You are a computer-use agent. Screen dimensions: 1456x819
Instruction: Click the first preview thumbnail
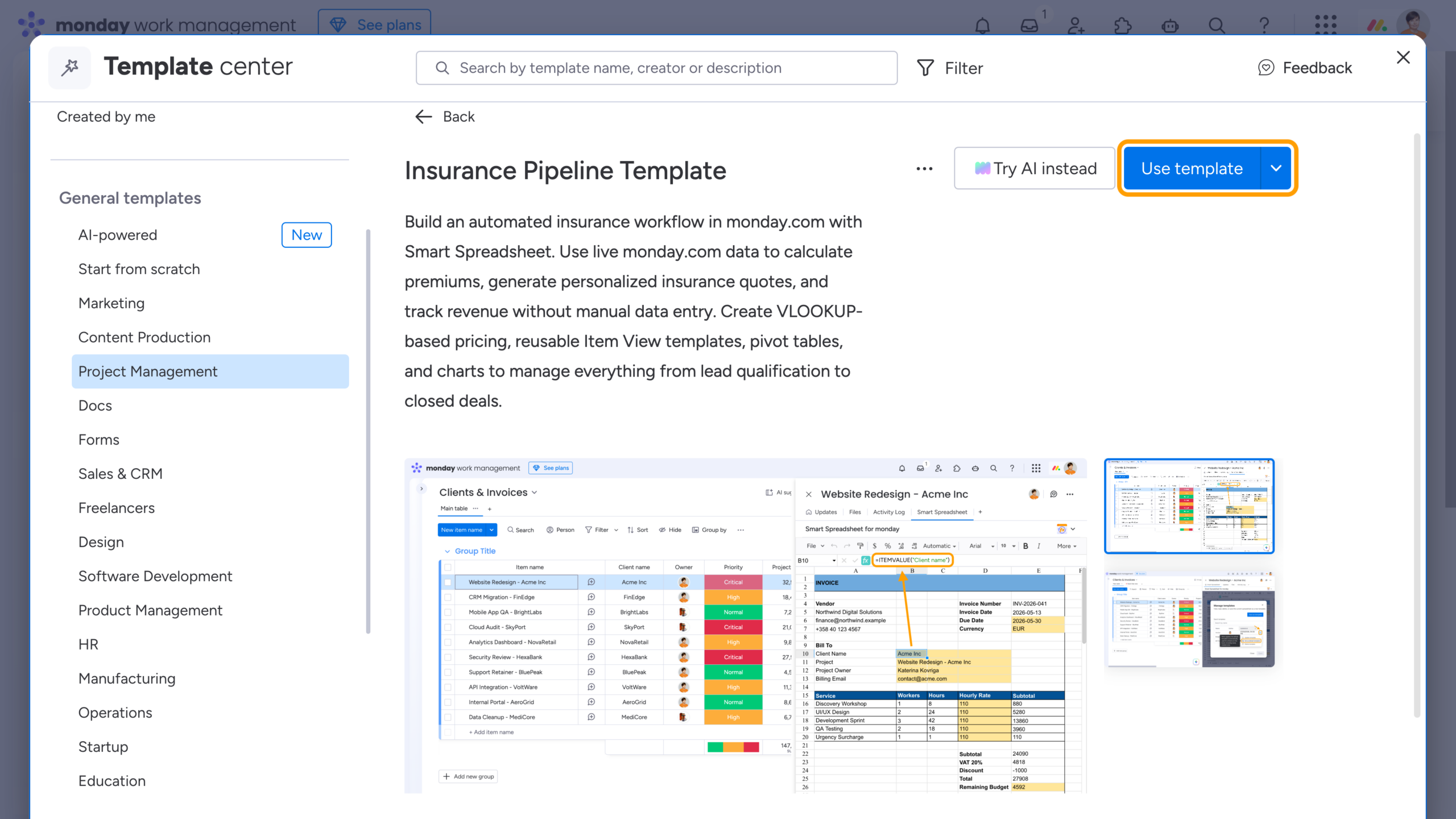[x=1189, y=506]
